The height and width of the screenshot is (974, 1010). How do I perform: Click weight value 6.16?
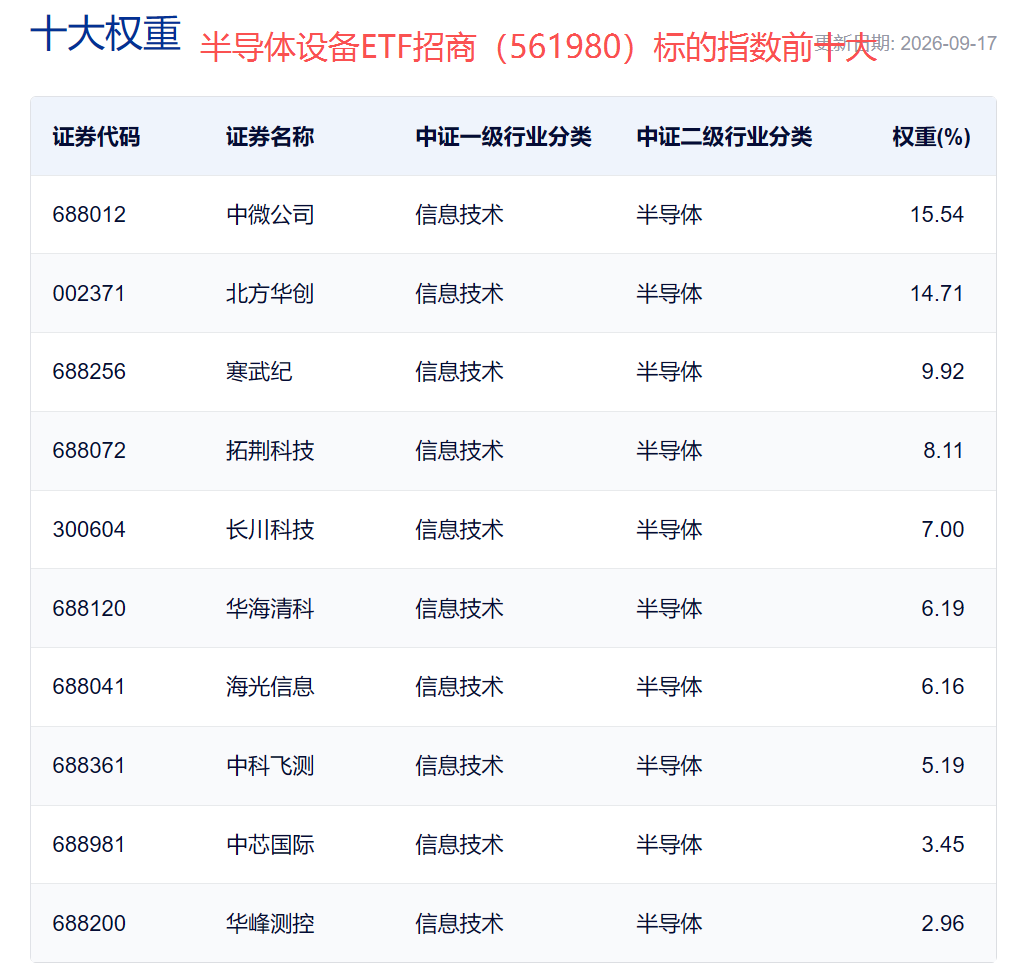[x=942, y=687]
